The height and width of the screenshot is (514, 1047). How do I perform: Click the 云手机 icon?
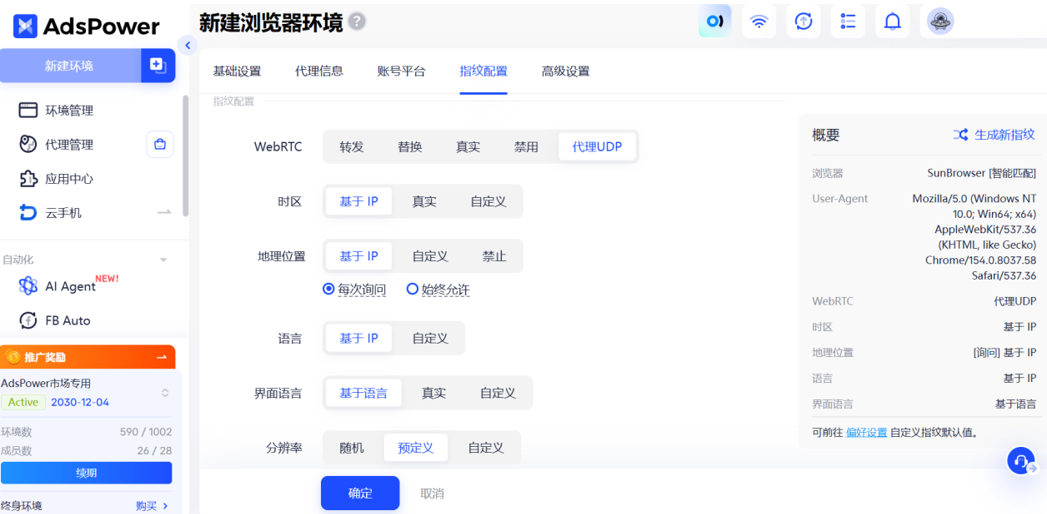point(27,213)
